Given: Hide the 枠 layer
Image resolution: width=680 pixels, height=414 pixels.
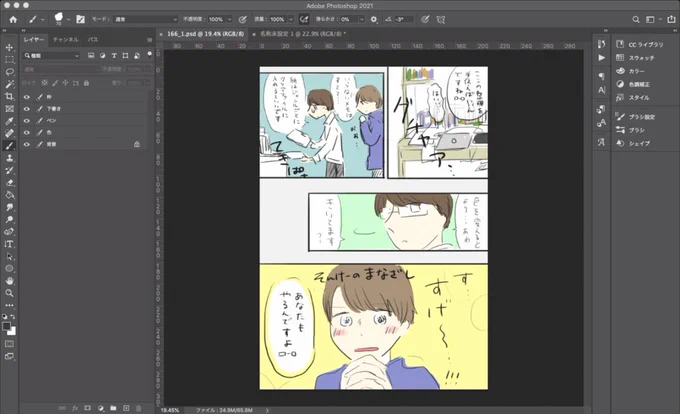Looking at the screenshot, I should 27,97.
